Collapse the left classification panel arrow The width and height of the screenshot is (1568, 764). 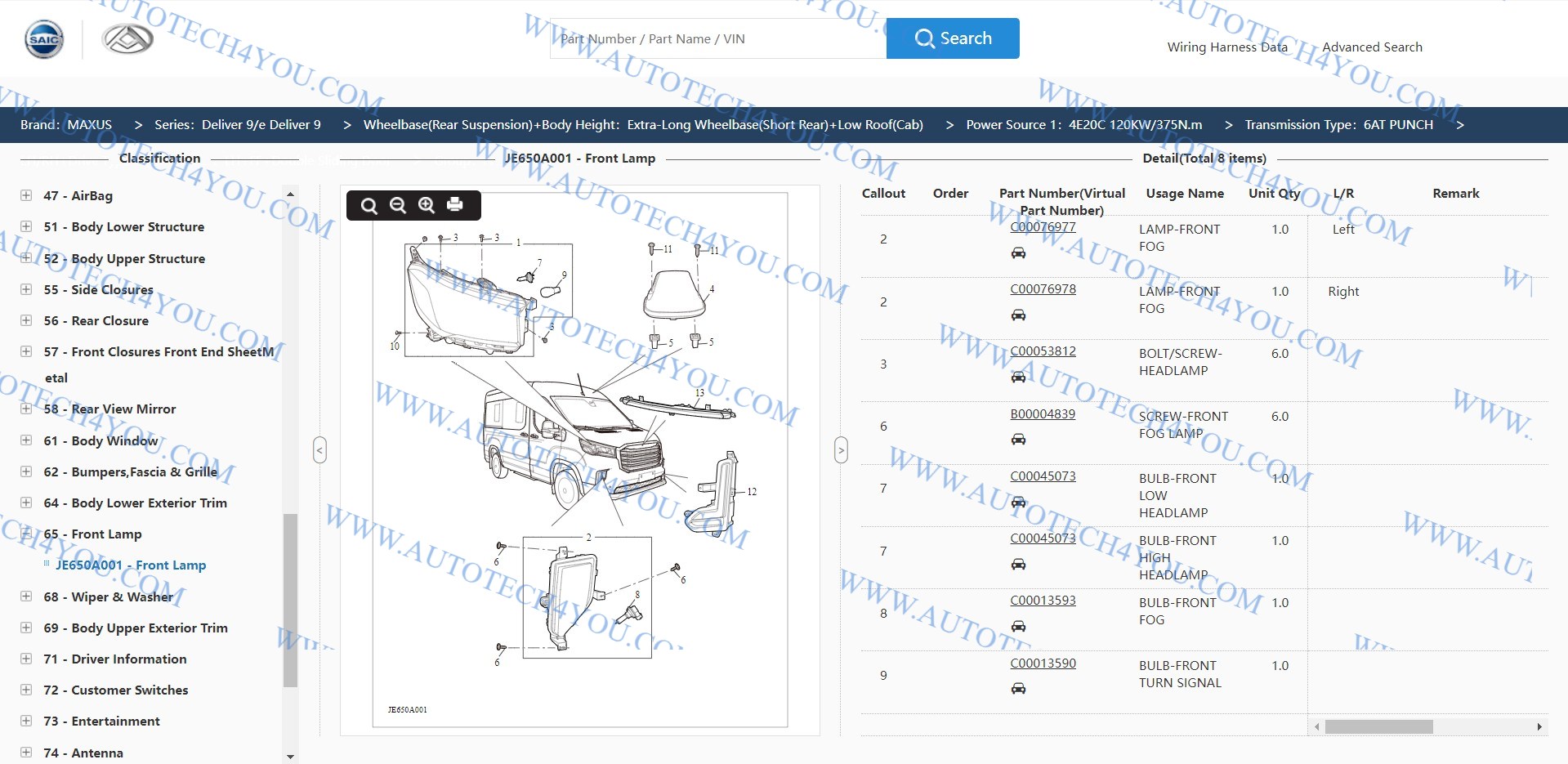pos(319,449)
